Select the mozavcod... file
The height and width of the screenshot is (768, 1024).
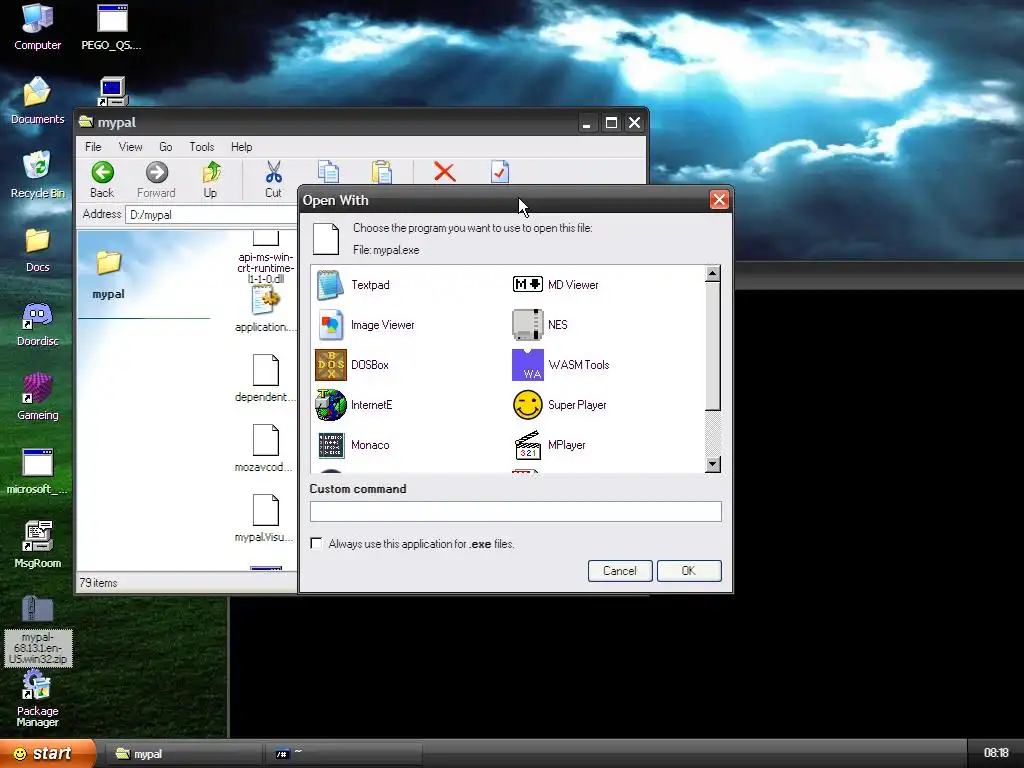tap(265, 449)
